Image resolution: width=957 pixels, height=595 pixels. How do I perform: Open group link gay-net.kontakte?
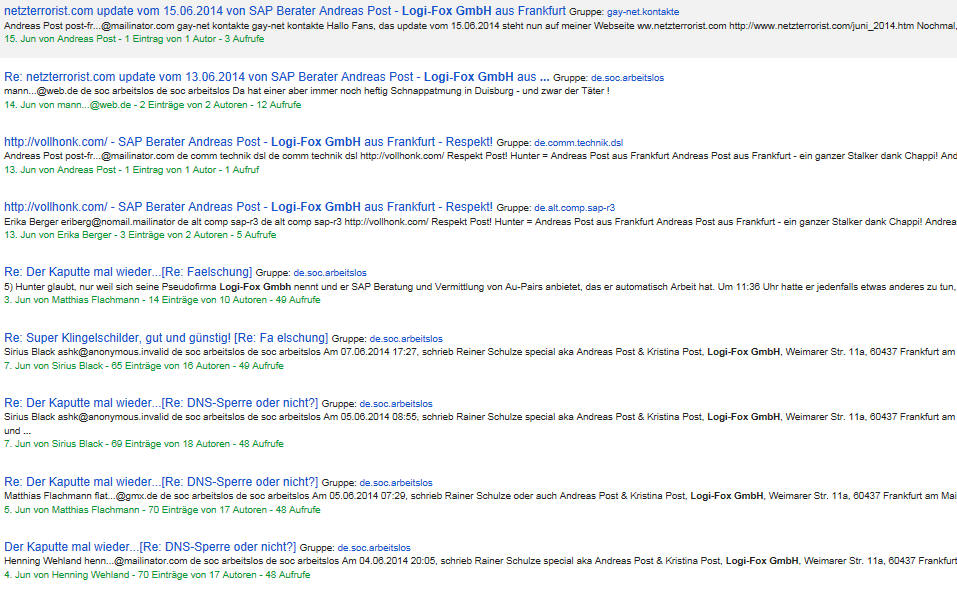643,12
